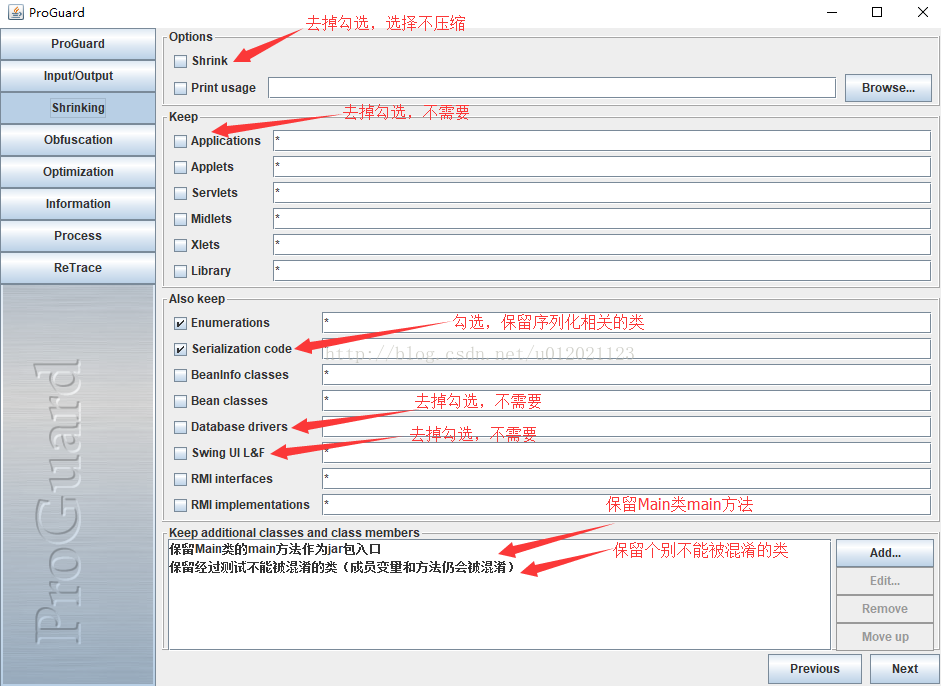Click the Remove button
Image resolution: width=941 pixels, height=686 pixels.
885,609
